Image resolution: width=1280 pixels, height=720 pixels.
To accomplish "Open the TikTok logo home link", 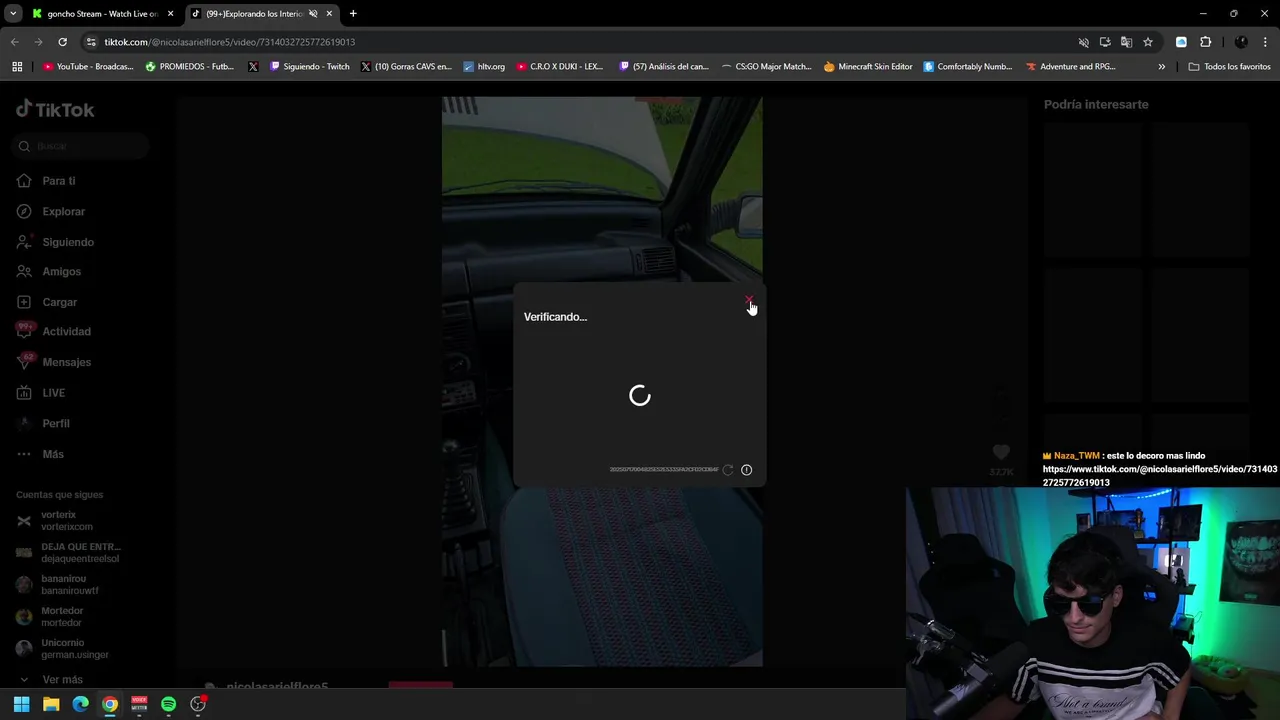I will (55, 110).
